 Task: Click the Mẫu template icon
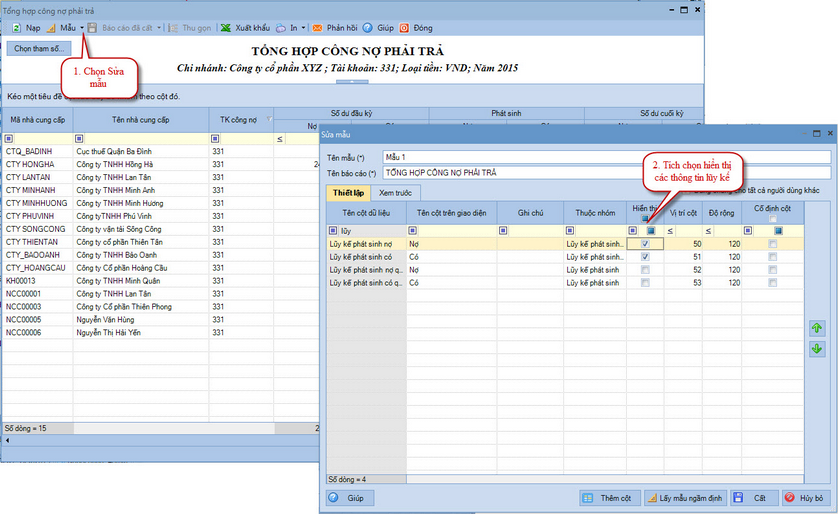(51, 28)
